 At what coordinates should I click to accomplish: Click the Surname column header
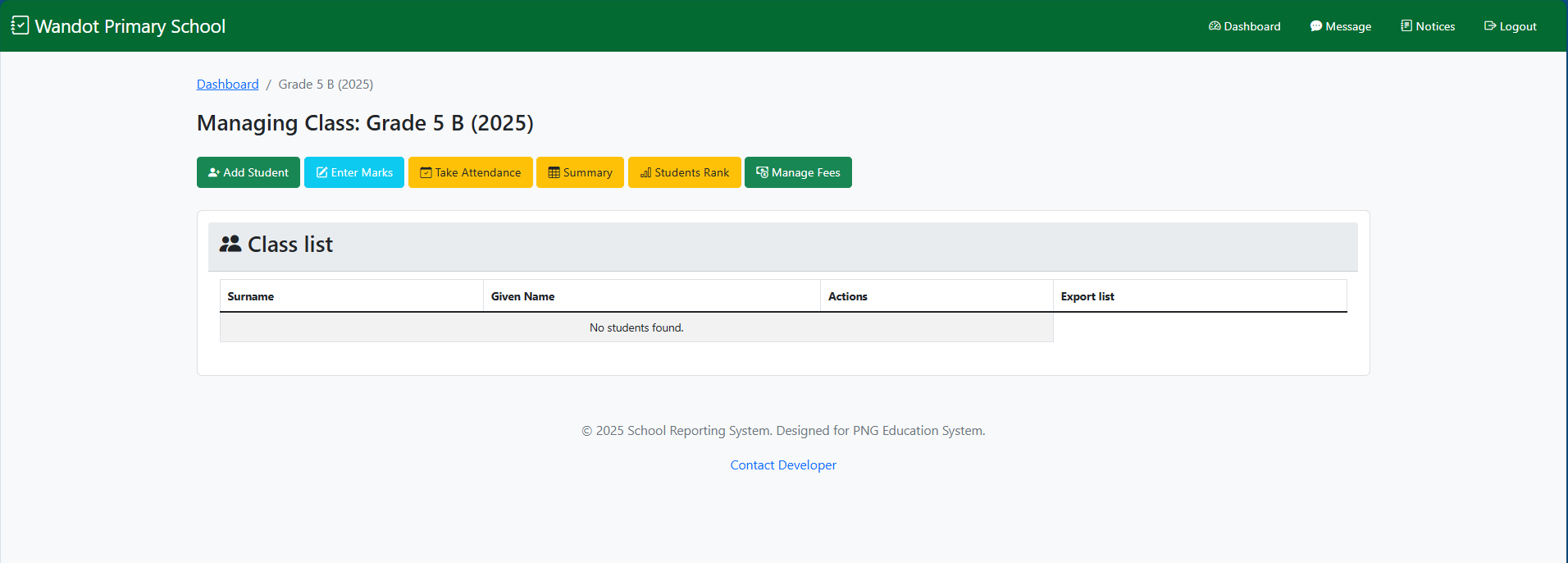251,296
